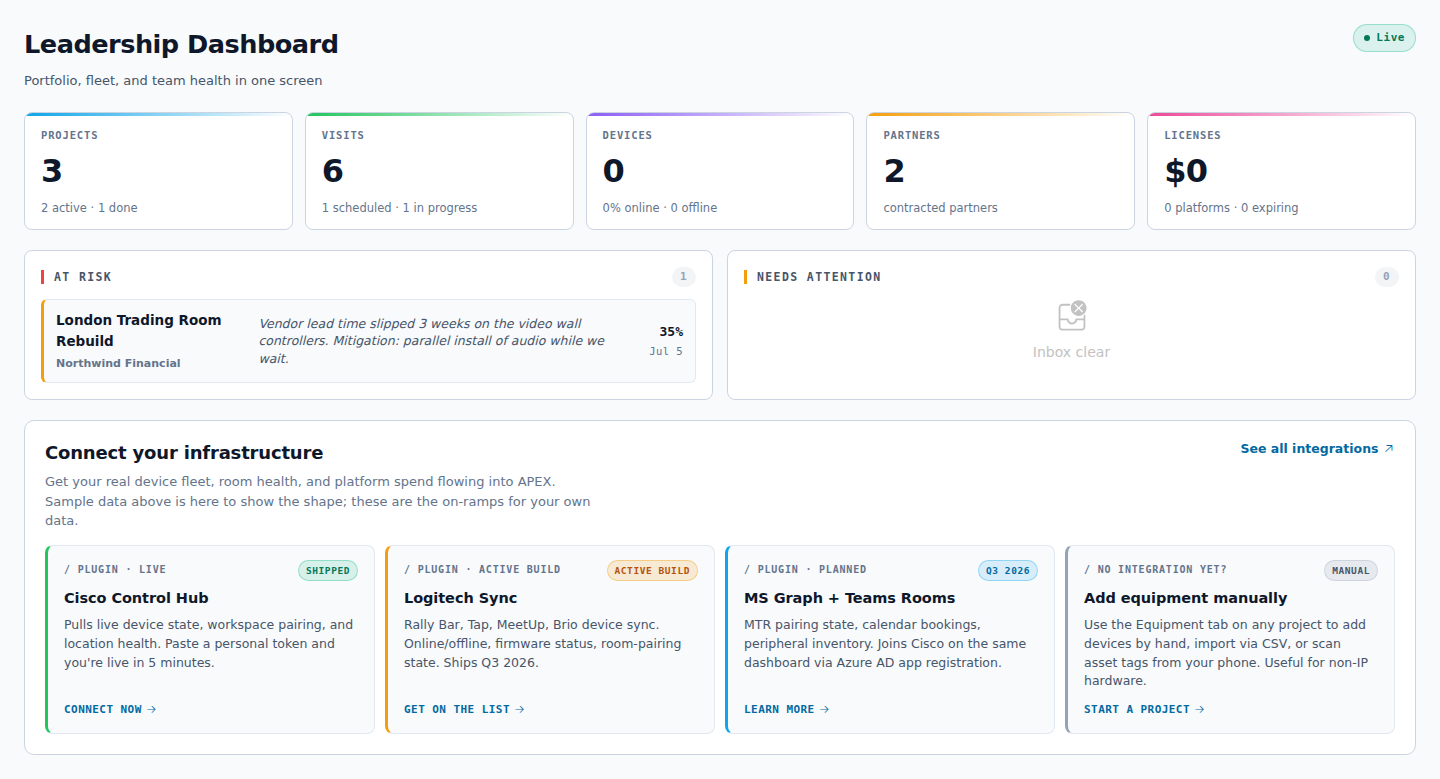Click the Live status badge
1440x779 pixels.
(1384, 38)
